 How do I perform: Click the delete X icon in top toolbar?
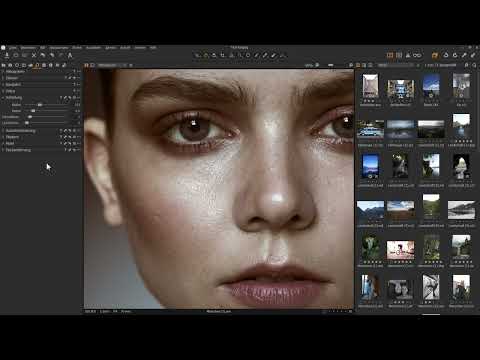pos(34,55)
